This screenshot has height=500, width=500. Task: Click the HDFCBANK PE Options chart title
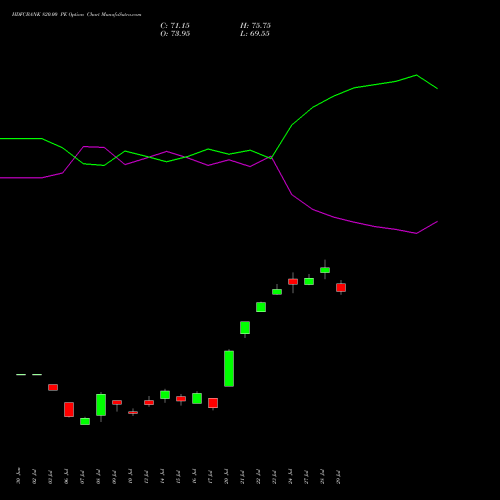click(x=76, y=15)
